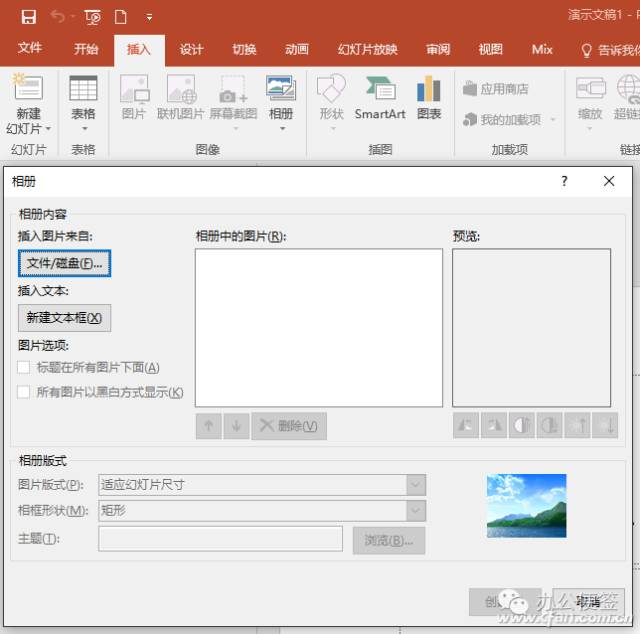Image resolution: width=640 pixels, height=634 pixels.
Task: Click the 表格 grid icon
Action: click(83, 88)
